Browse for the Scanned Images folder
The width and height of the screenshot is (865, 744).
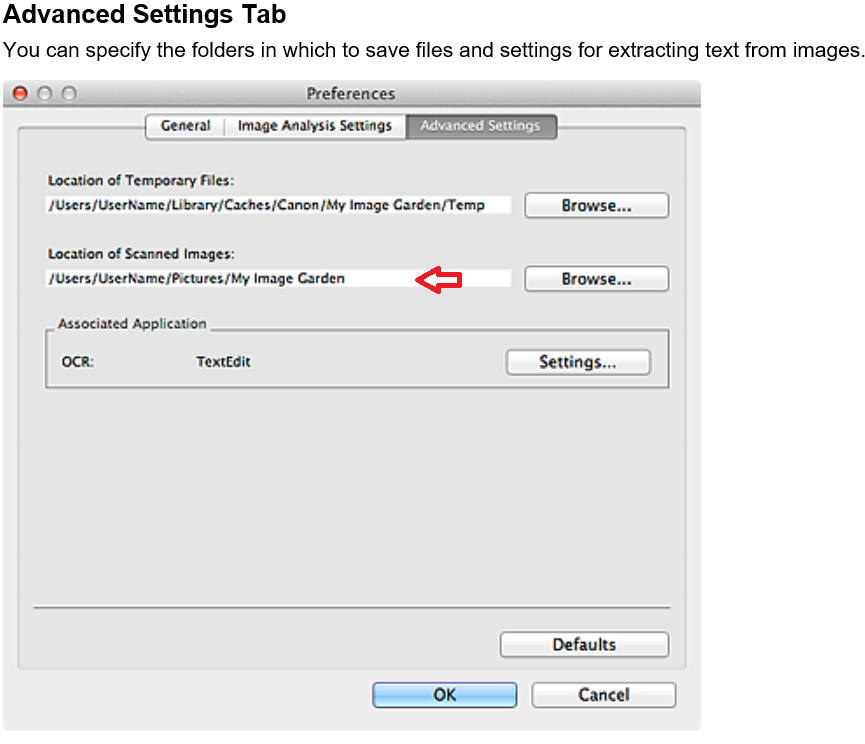click(x=596, y=279)
